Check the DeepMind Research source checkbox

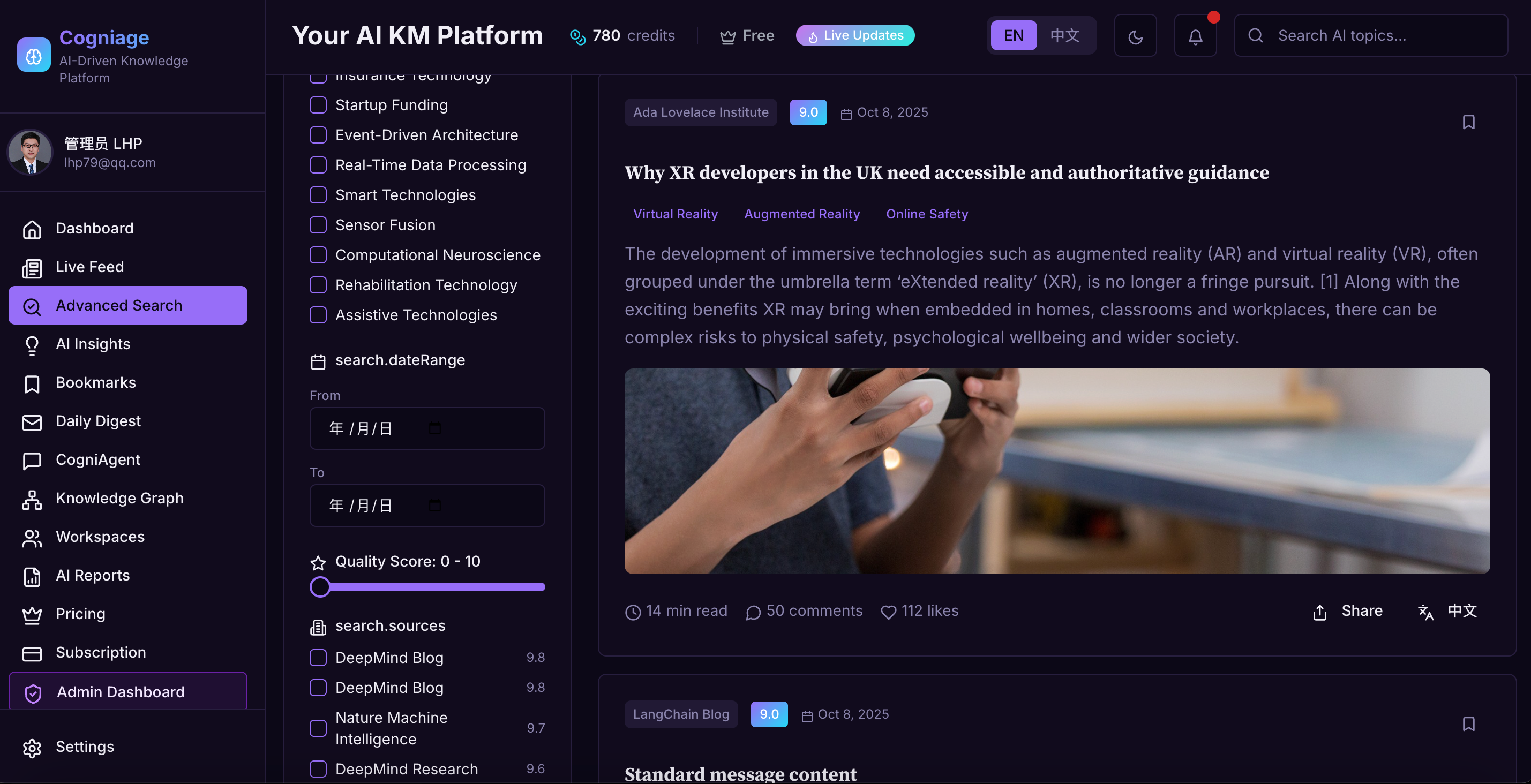coord(318,769)
